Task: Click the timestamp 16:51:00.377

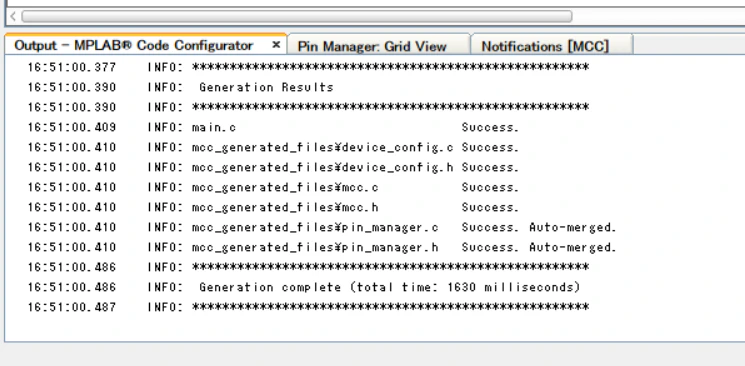Action: 71,67
